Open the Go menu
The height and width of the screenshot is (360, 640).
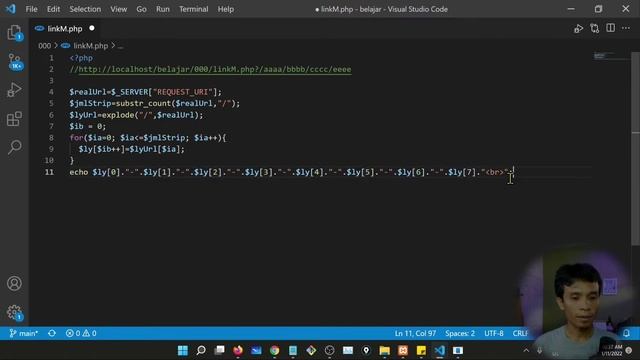pyautogui.click(x=141, y=9)
